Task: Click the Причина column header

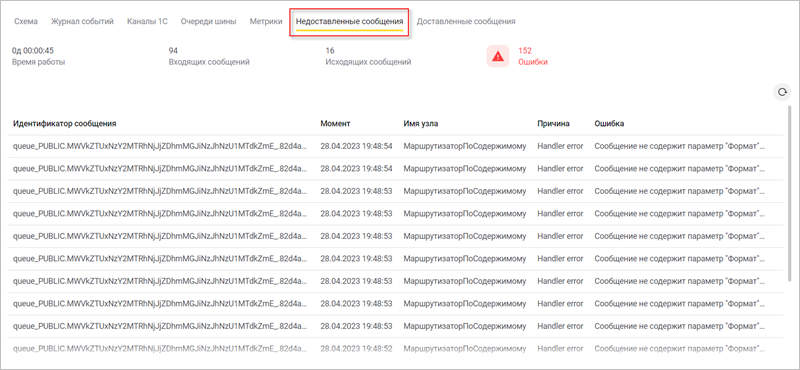Action: 554,124
